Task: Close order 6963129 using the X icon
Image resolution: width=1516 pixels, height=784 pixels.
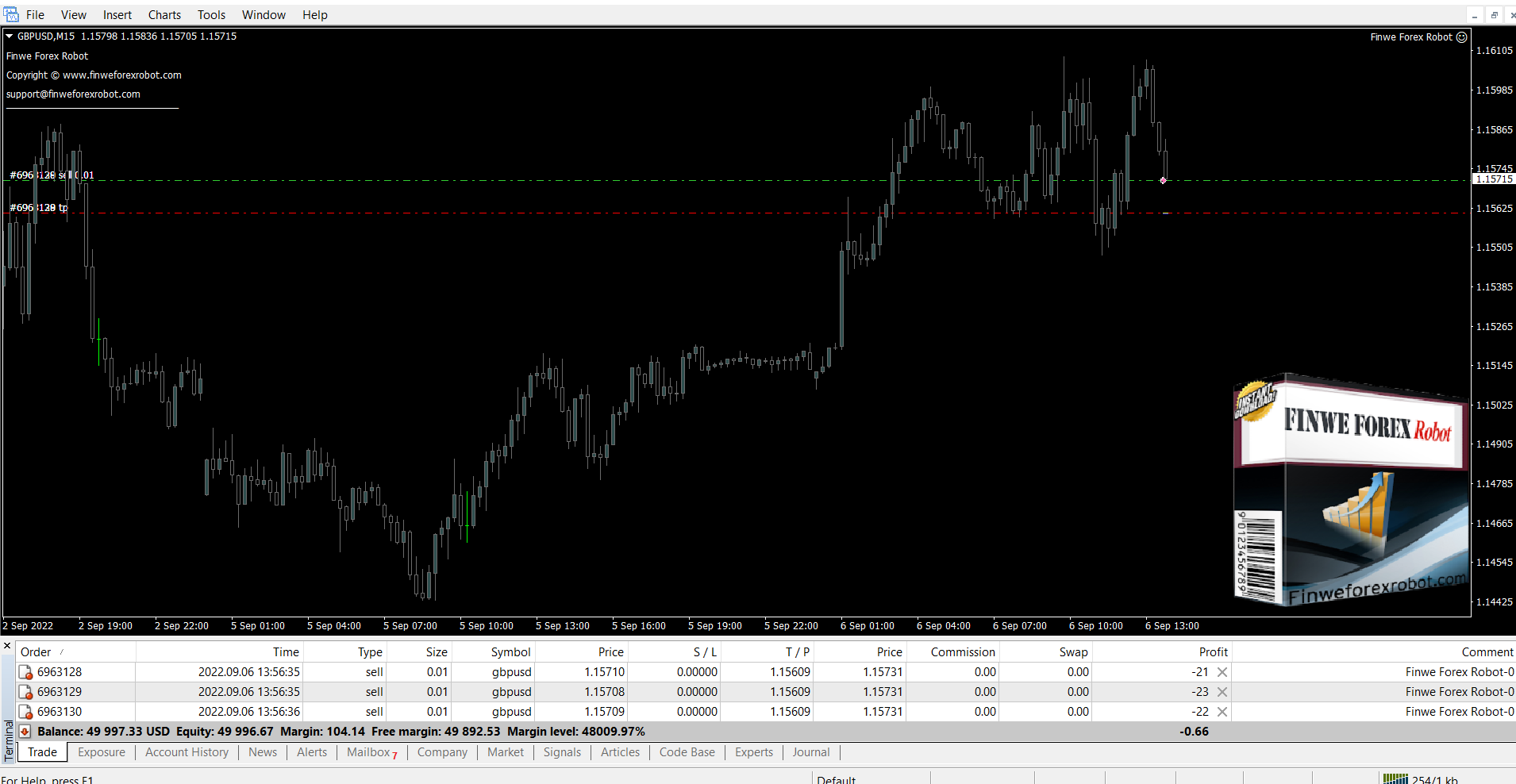Action: click(x=1222, y=692)
